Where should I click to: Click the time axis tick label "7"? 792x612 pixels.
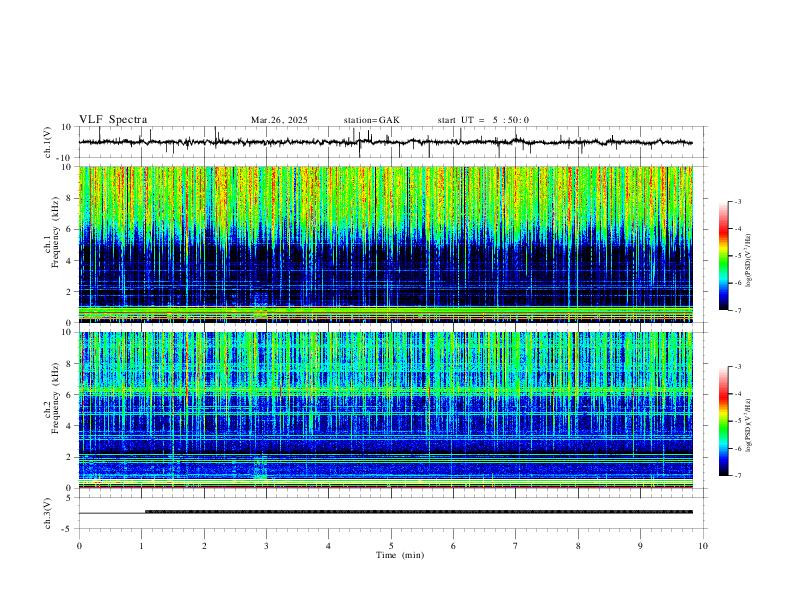[516, 546]
